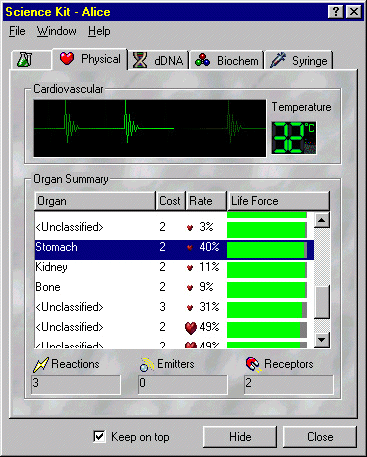The height and width of the screenshot is (457, 367).
Task: Click the heart icon beside 3% rate
Action: click(x=190, y=228)
